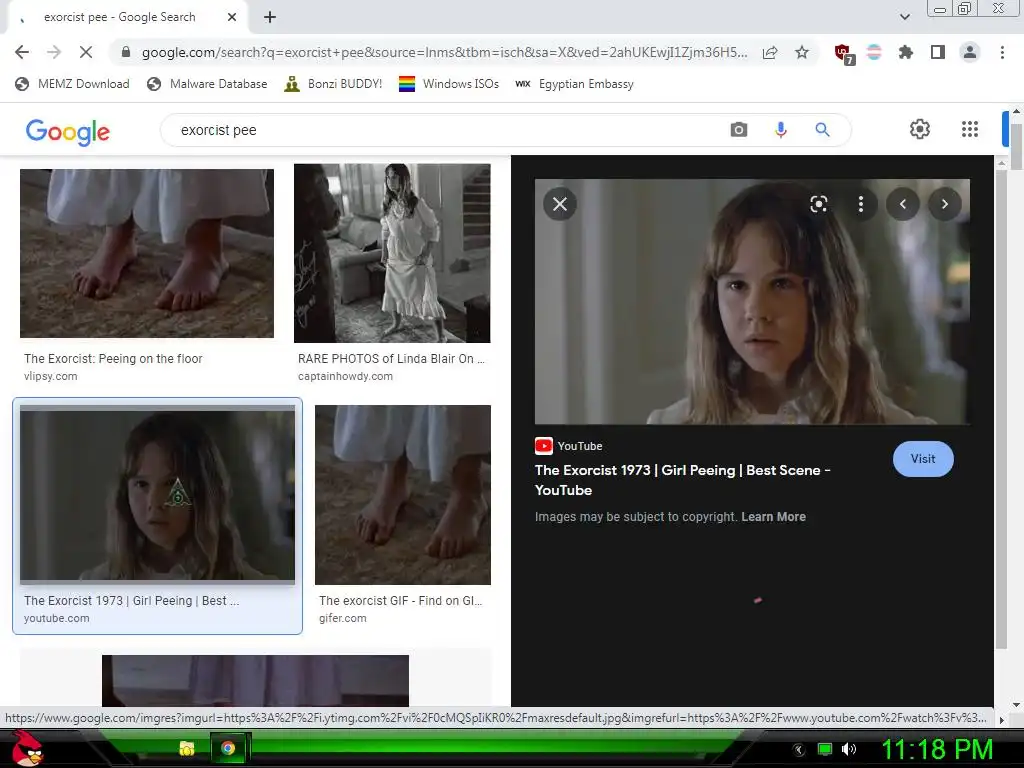Select the youtube.com Girl Peeing result thumbnail
Viewport: 1024px width, 768px height.
157,494
